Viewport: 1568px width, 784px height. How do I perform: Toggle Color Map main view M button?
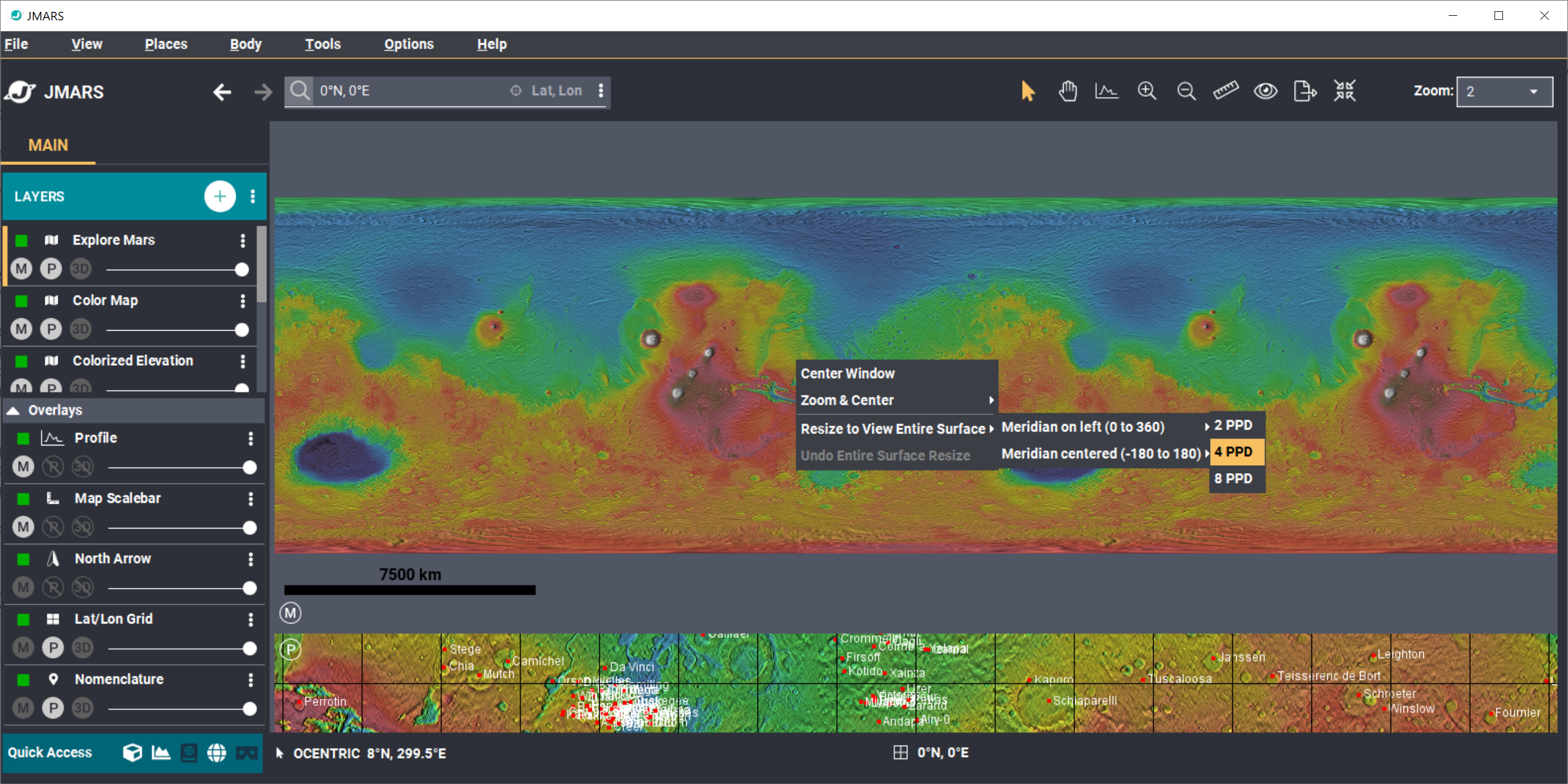tap(21, 329)
